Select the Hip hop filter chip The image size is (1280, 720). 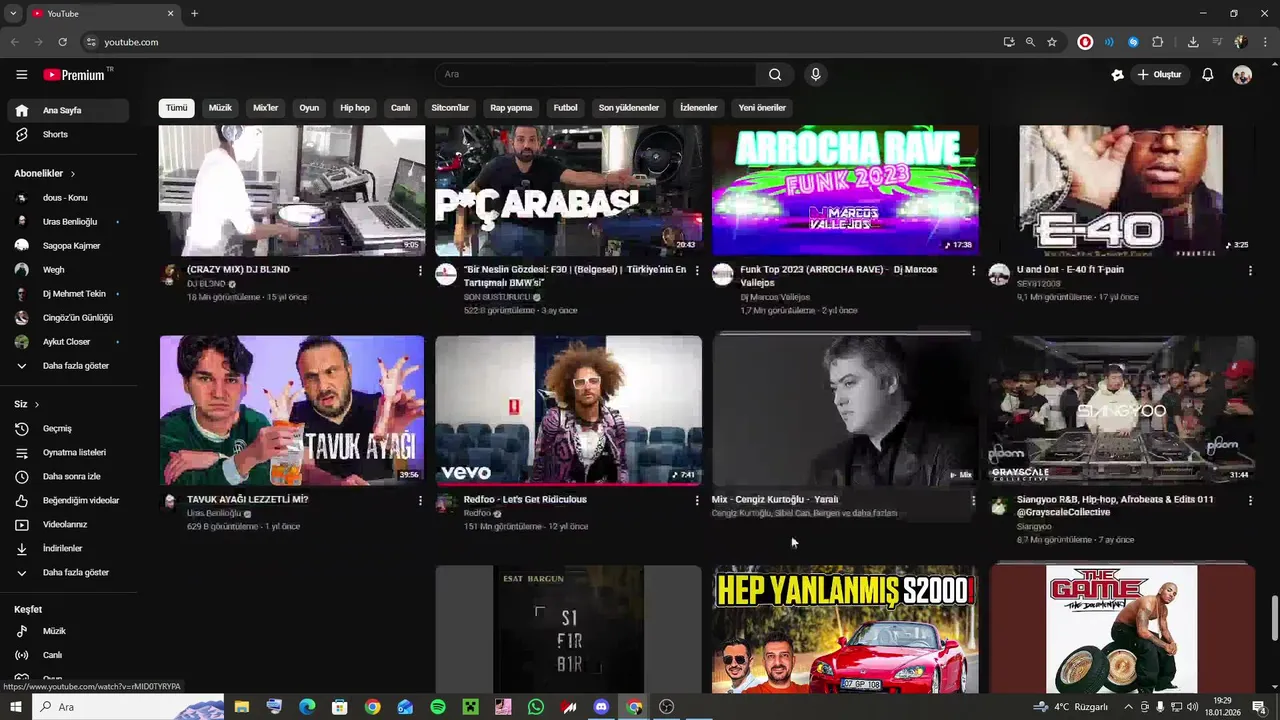[355, 108]
